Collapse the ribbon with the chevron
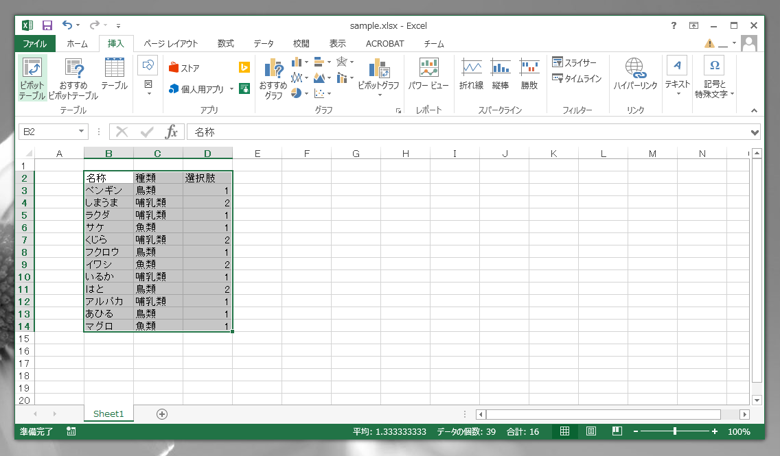The height and width of the screenshot is (456, 780). pos(754,111)
